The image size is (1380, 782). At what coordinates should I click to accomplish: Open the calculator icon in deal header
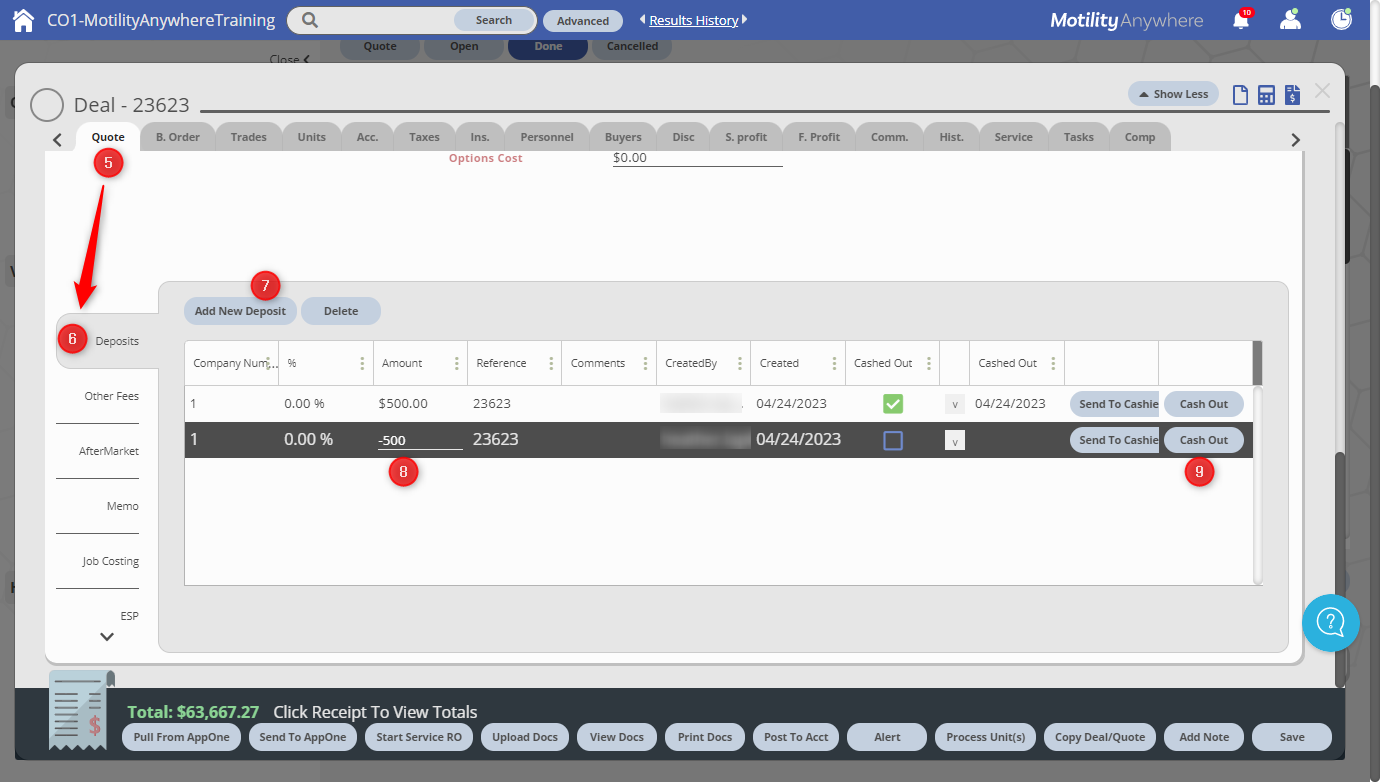point(1266,95)
